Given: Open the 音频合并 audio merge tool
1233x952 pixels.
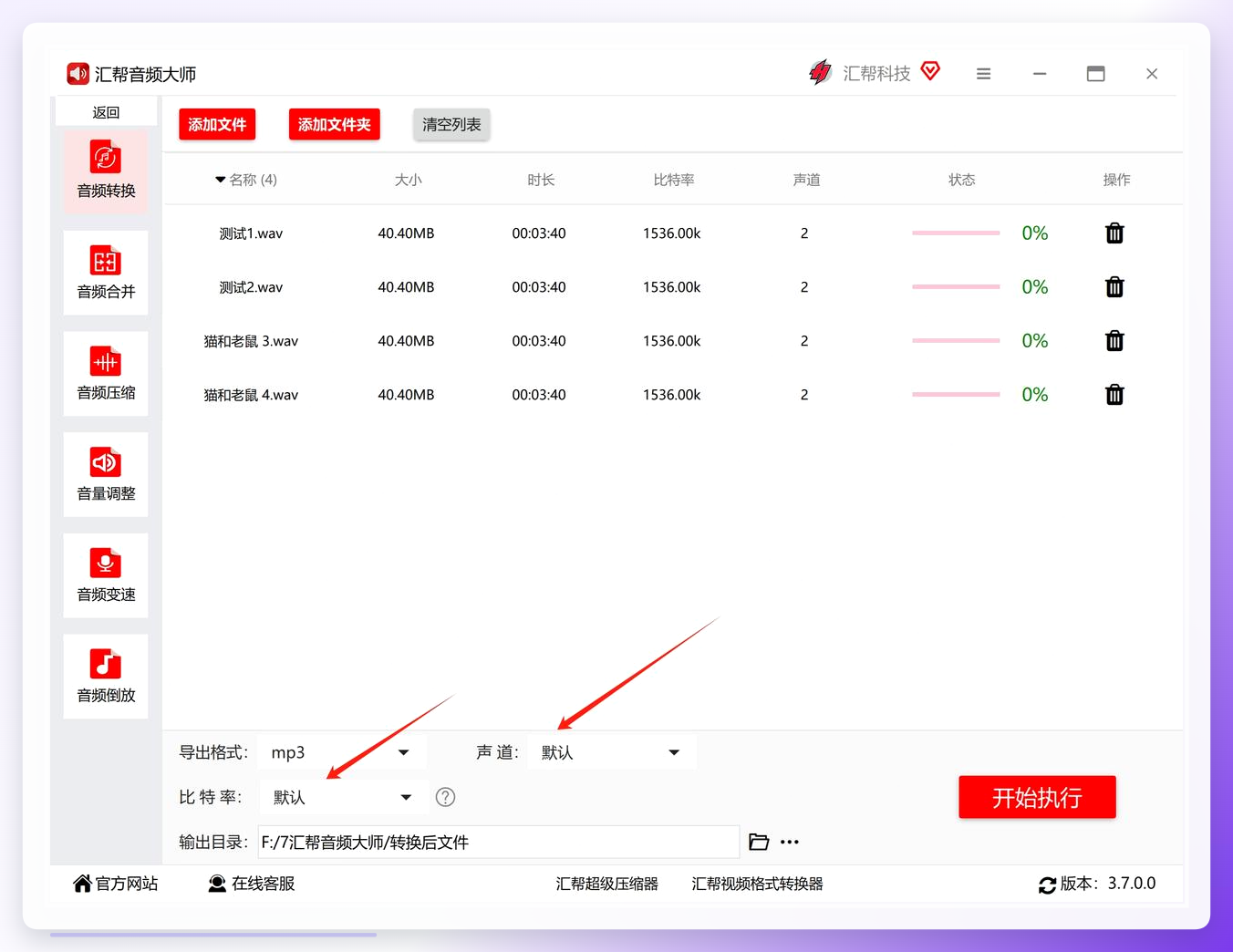Looking at the screenshot, I should coord(106,273).
